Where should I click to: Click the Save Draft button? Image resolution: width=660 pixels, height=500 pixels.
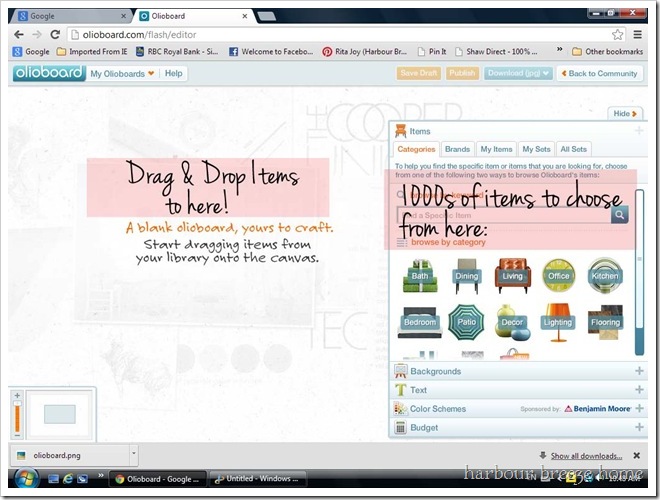(418, 73)
